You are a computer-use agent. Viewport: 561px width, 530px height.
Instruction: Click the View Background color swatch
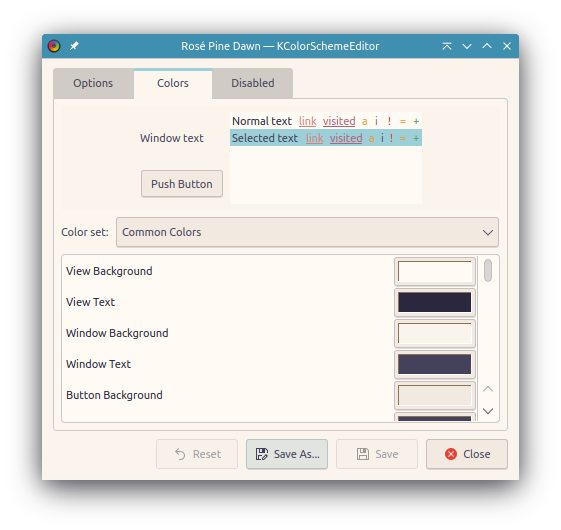point(435,271)
